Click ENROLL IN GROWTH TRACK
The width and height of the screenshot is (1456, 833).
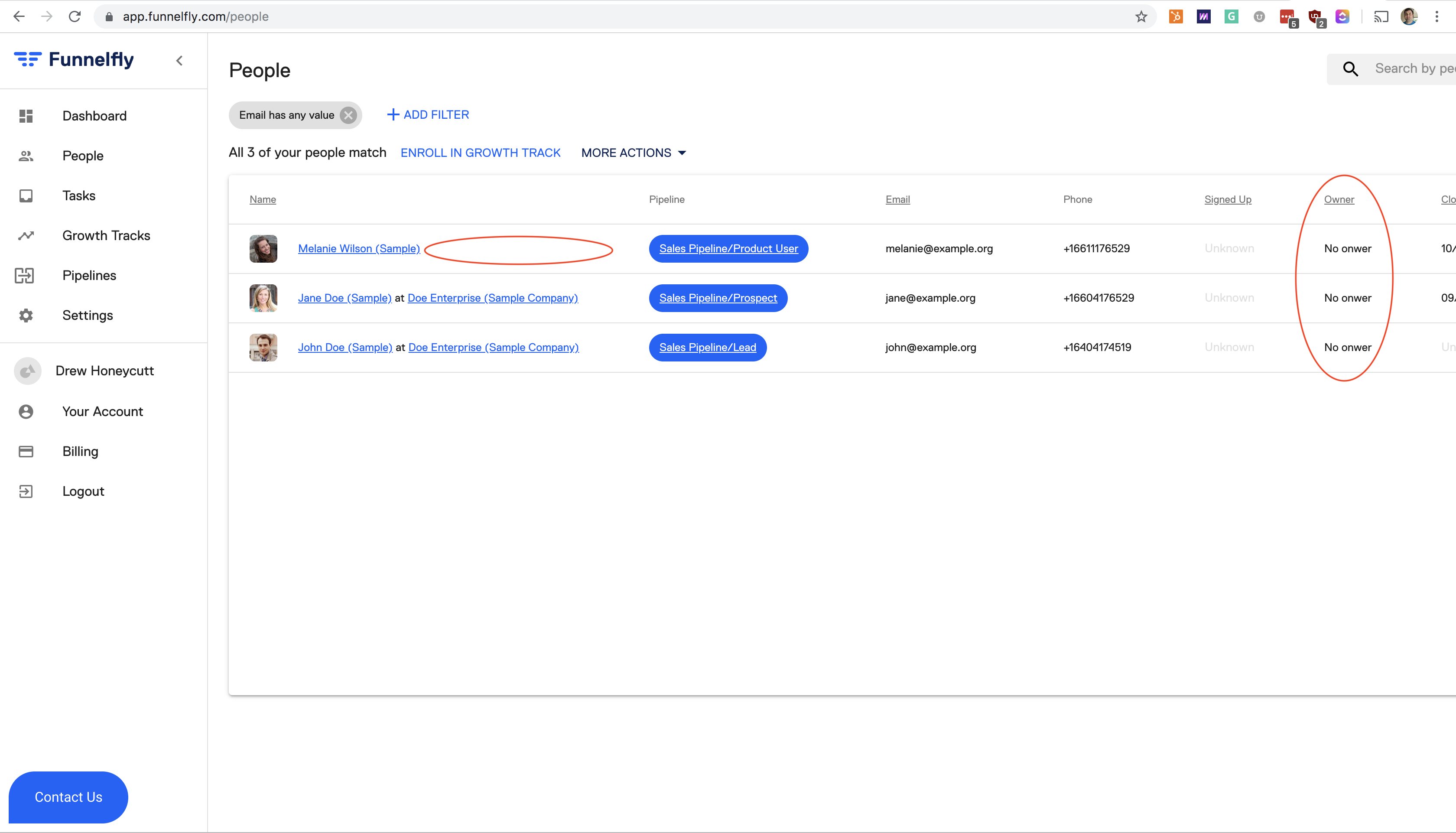tap(481, 153)
